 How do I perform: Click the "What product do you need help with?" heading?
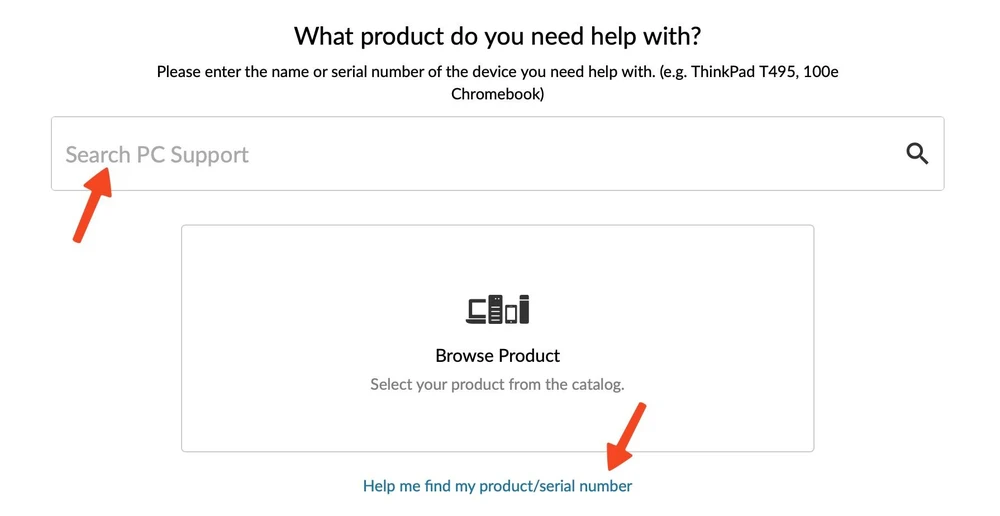tap(497, 37)
